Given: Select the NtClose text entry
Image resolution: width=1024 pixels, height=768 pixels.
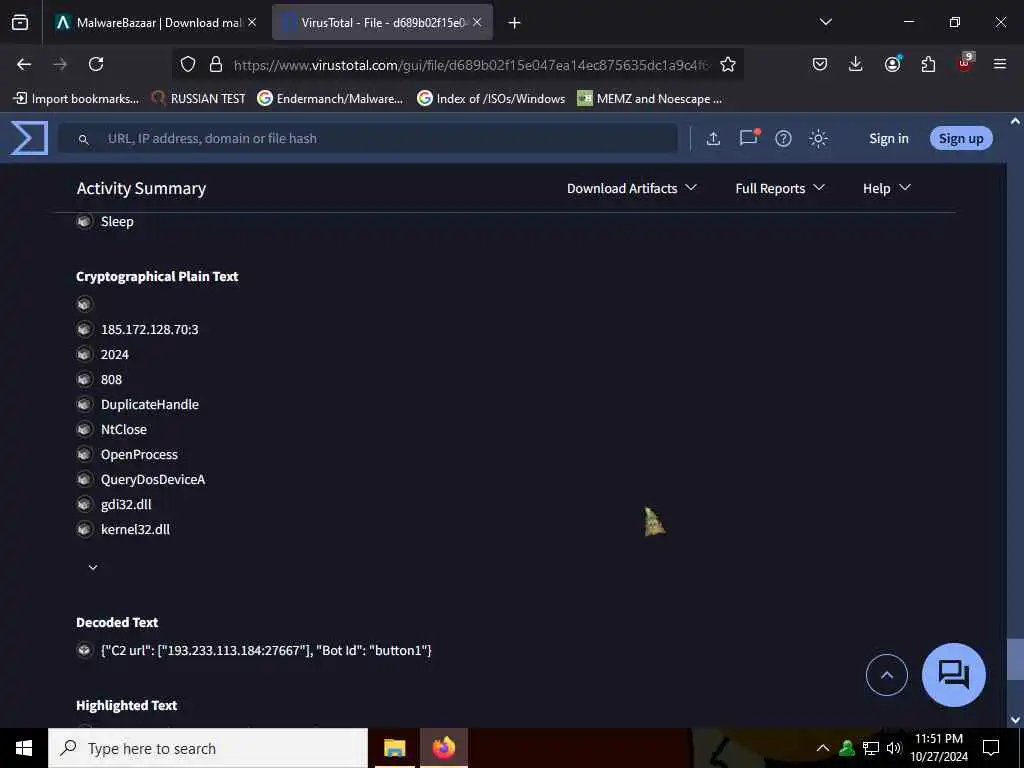Looking at the screenshot, I should [x=123, y=429].
